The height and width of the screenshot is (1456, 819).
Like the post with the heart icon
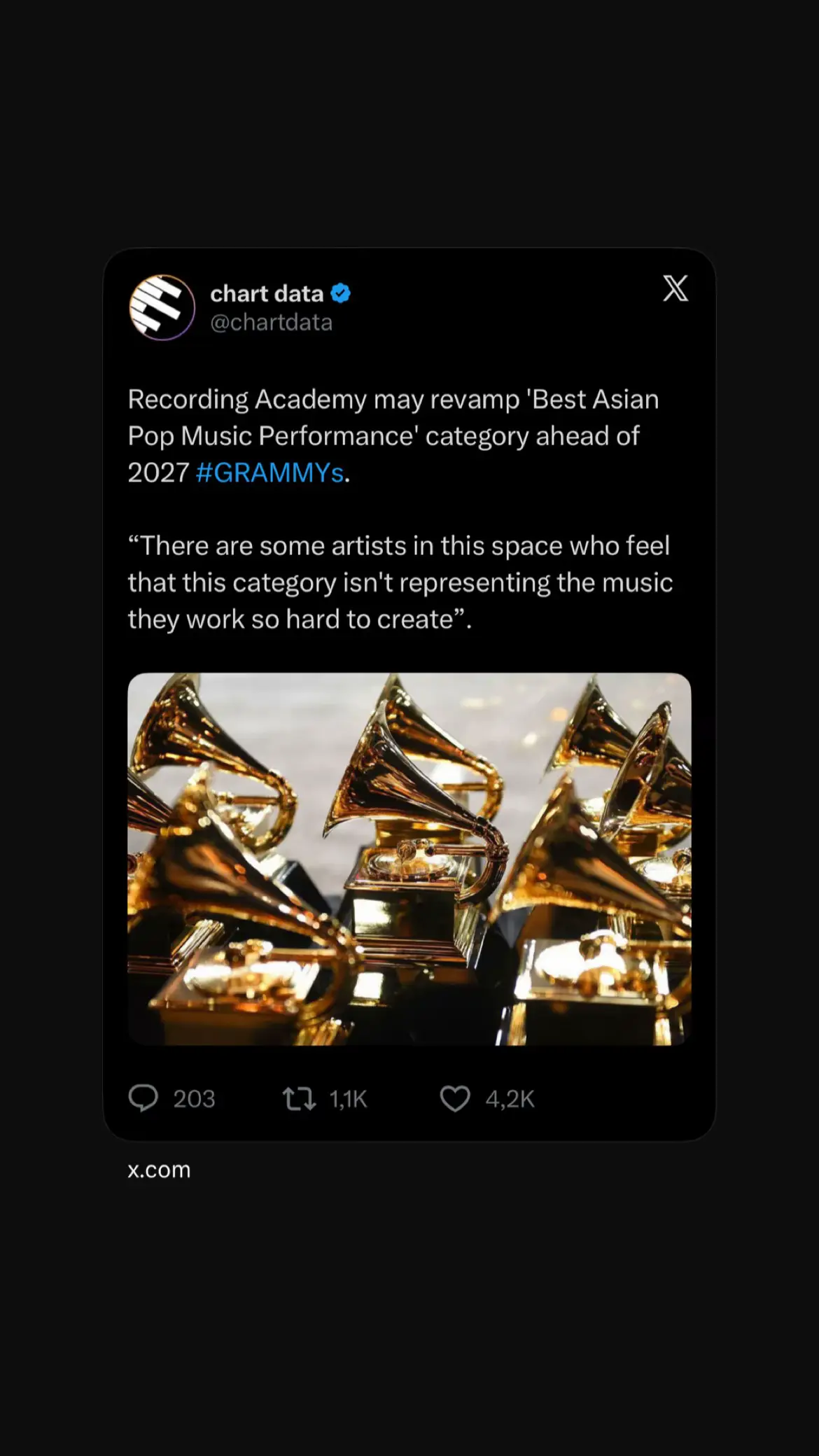[455, 1098]
